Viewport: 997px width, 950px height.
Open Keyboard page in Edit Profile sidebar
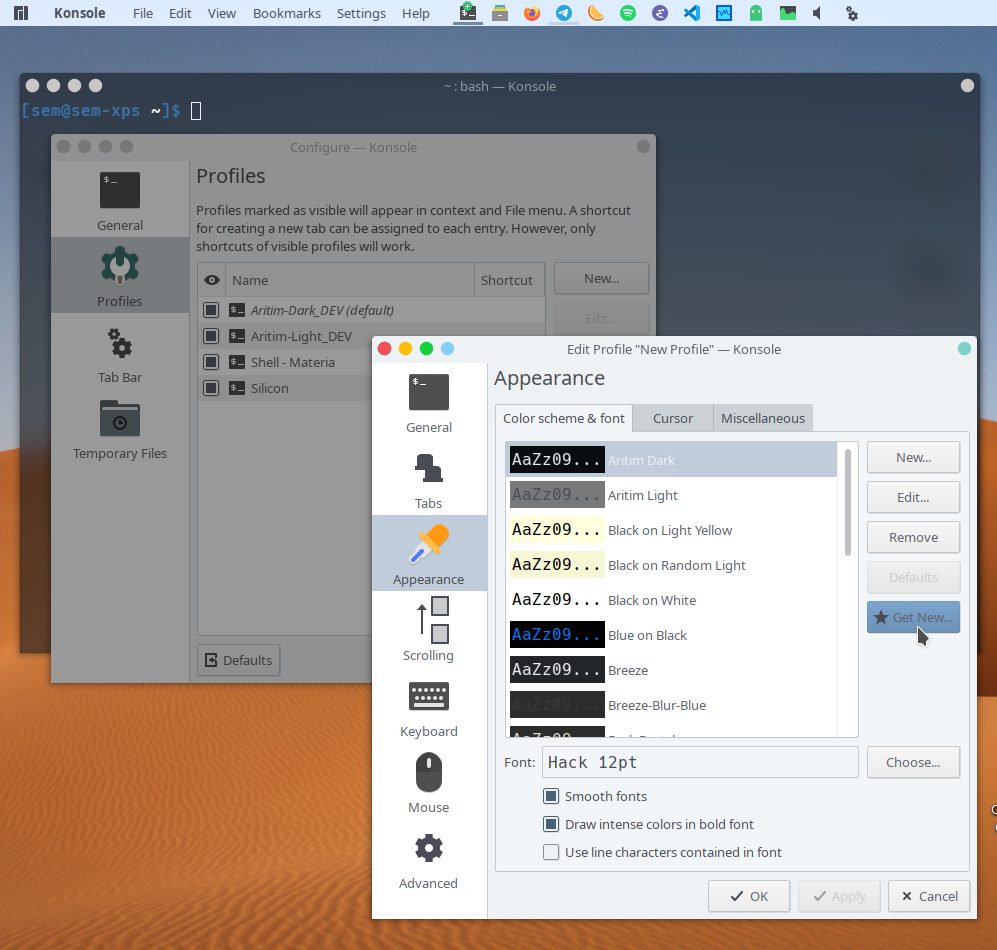point(429,708)
